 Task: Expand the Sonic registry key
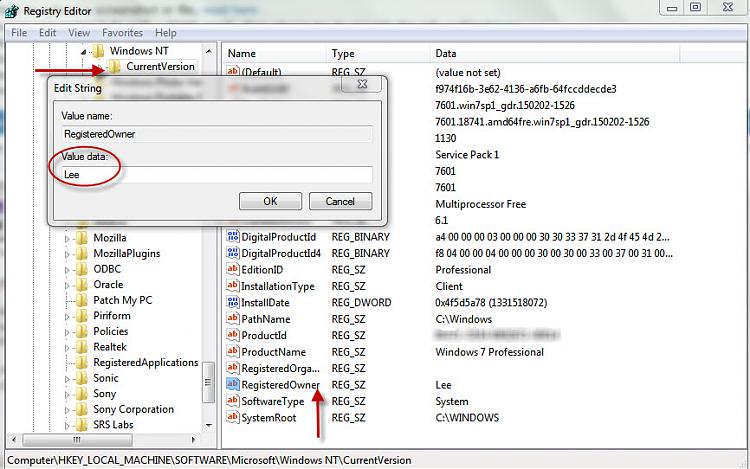click(x=67, y=379)
